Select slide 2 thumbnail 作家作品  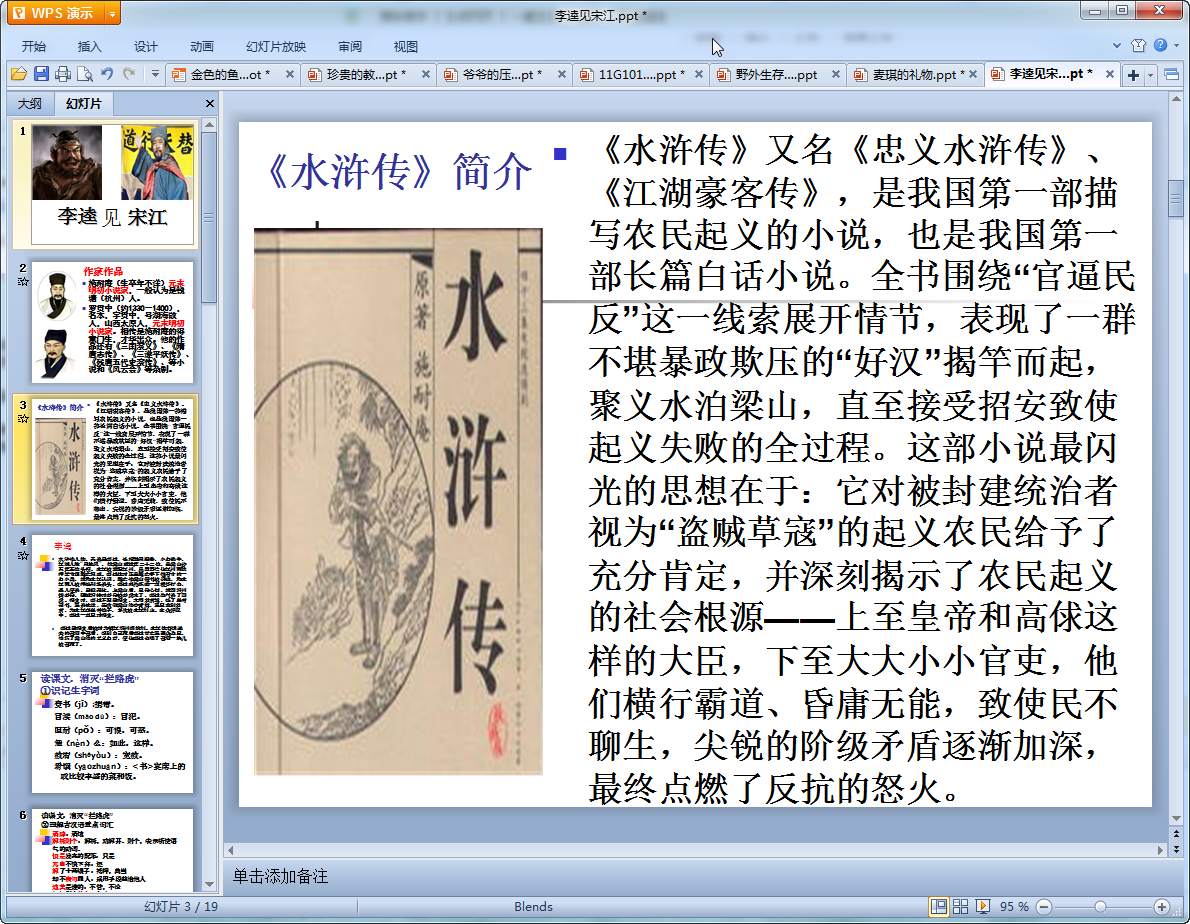click(112, 322)
